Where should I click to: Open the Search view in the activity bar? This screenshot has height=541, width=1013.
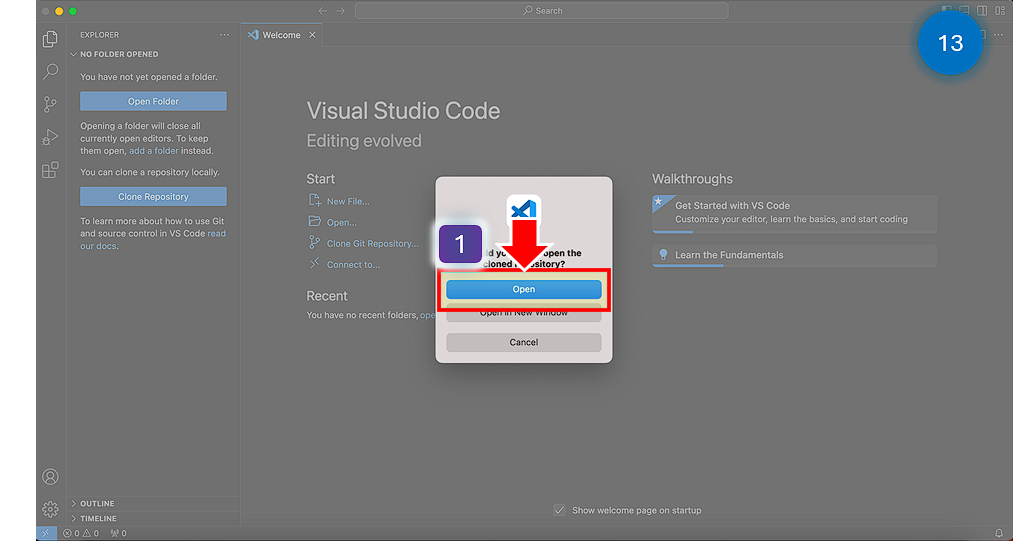(x=50, y=72)
